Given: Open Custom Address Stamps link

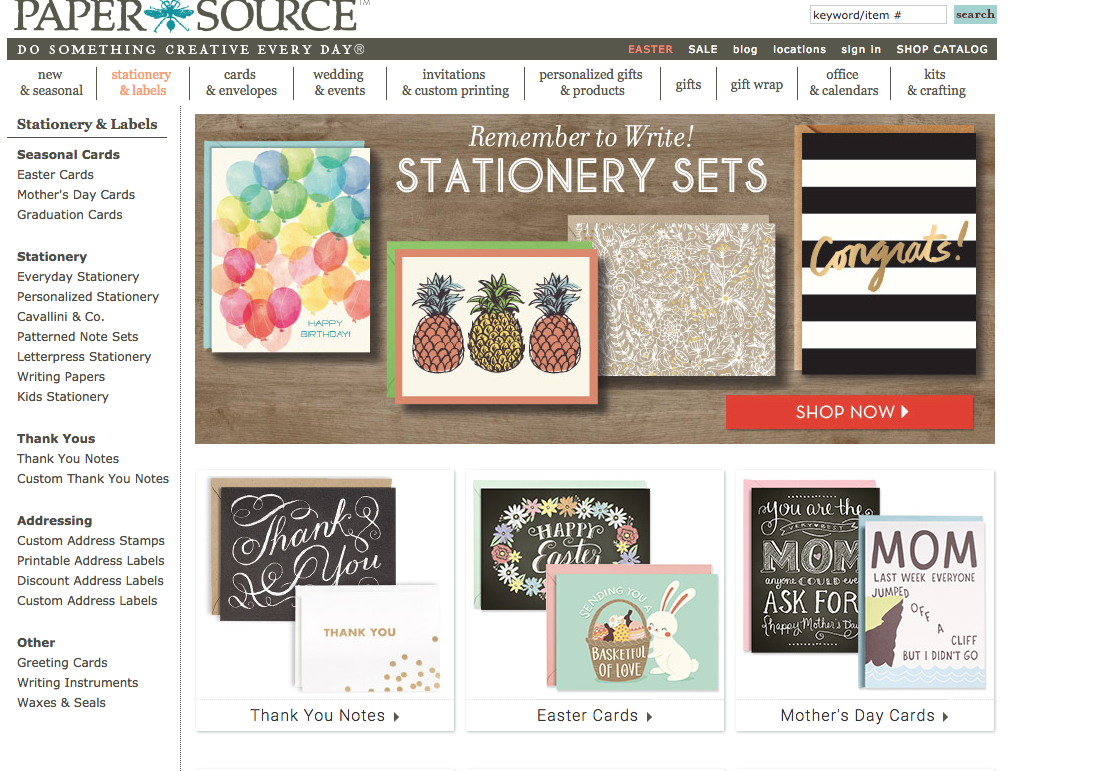Looking at the screenshot, I should (90, 541).
